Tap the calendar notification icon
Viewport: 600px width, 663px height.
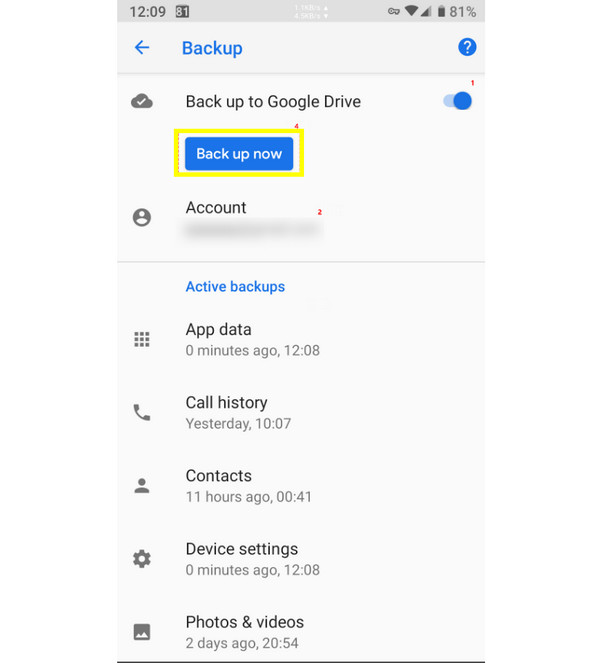[x=182, y=11]
